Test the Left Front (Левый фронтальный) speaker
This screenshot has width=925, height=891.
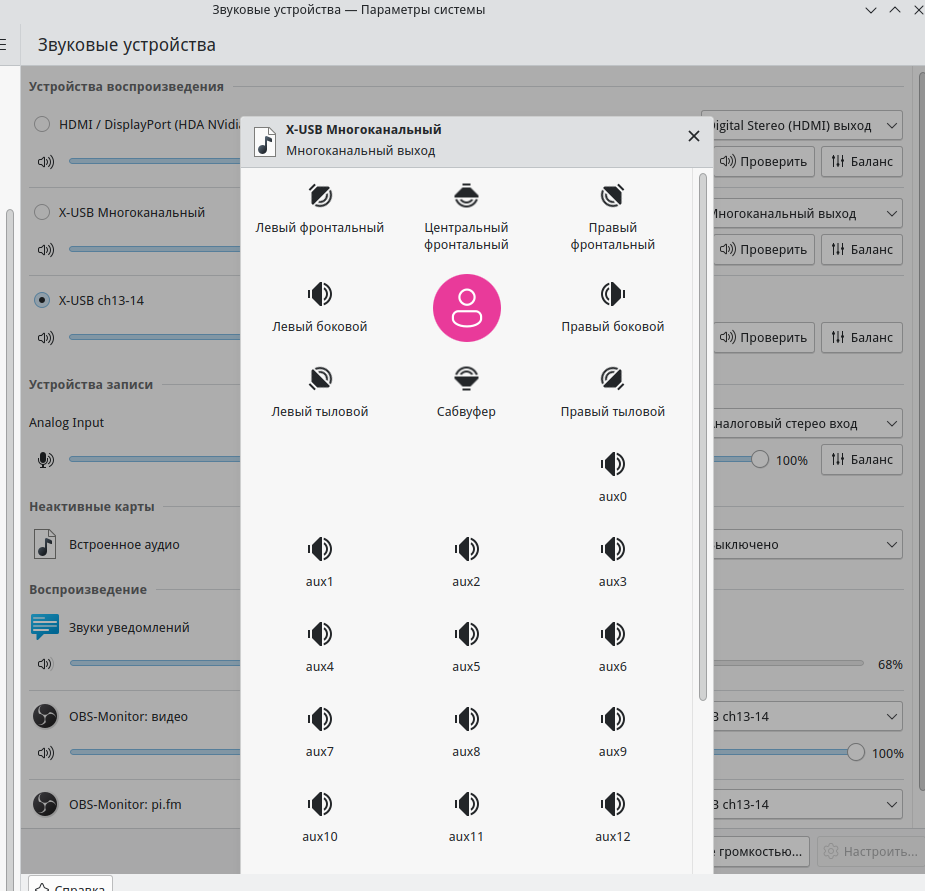coord(320,195)
